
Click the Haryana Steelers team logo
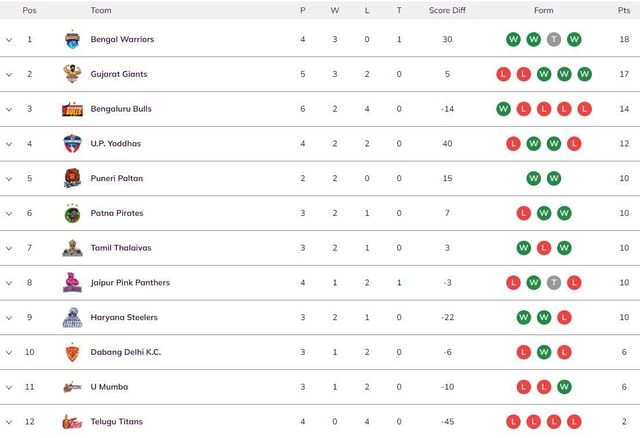tap(72, 318)
